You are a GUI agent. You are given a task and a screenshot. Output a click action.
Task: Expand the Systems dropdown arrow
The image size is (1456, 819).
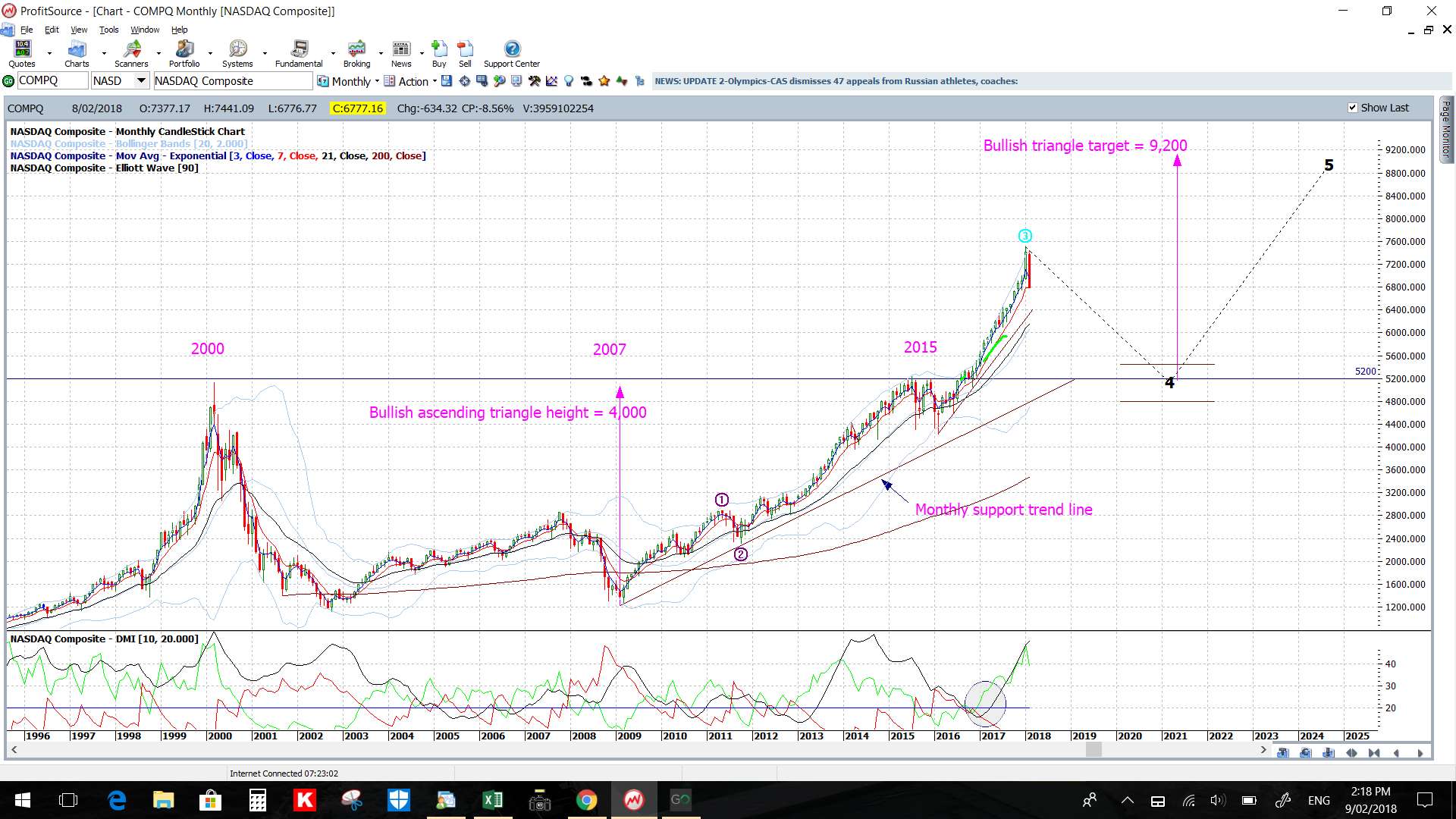pyautogui.click(x=265, y=54)
